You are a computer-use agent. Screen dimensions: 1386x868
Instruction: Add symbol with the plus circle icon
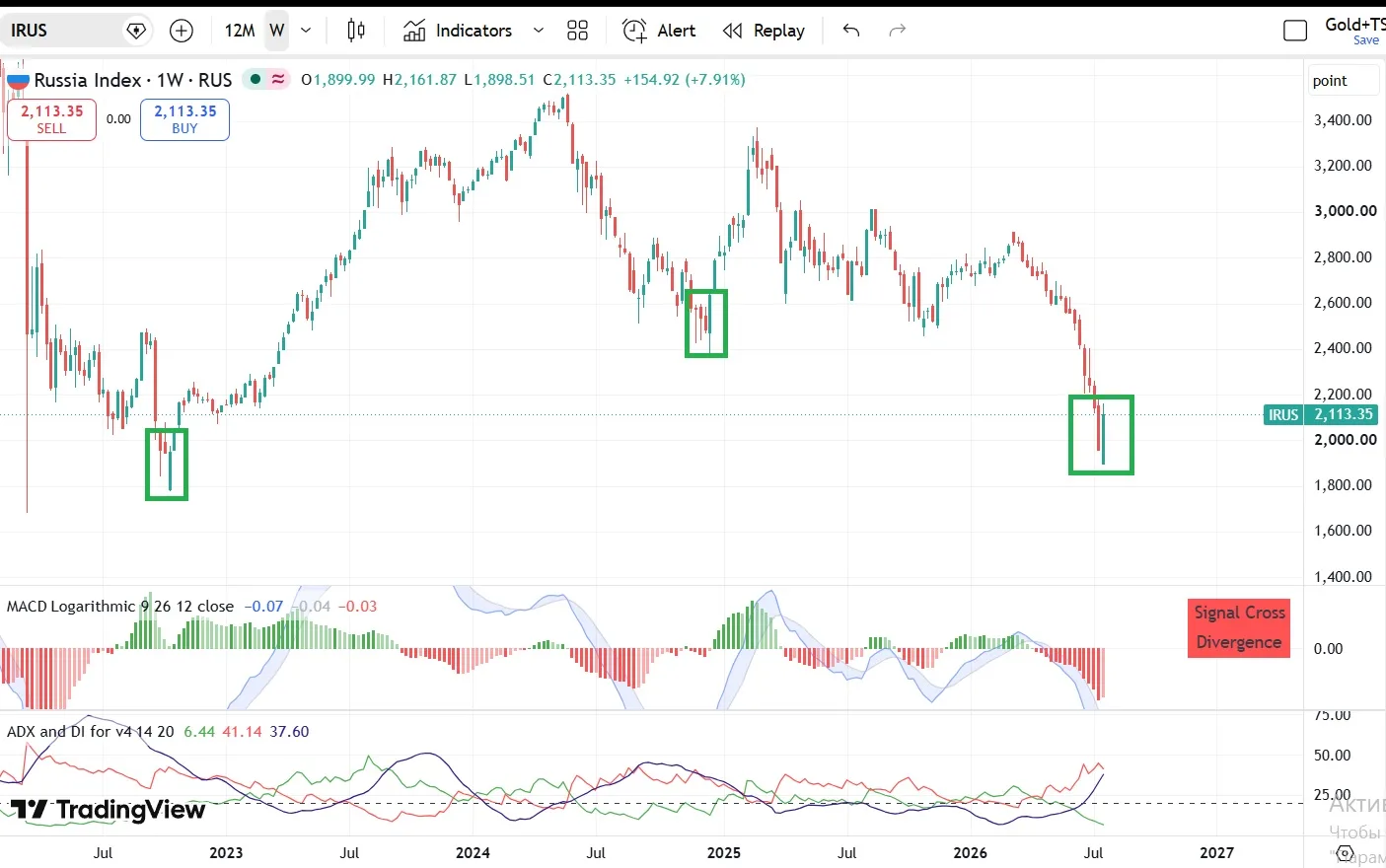(182, 31)
